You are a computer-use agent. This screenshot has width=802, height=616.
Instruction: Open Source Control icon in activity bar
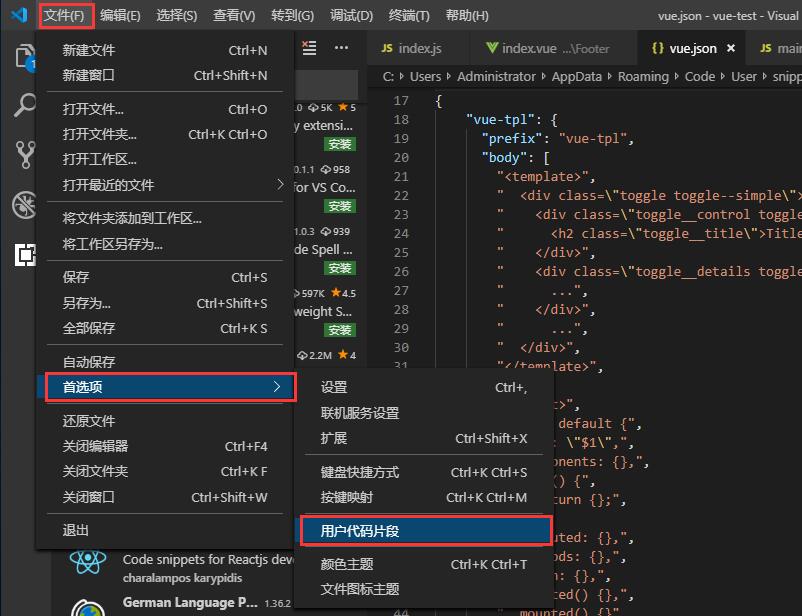coord(25,155)
